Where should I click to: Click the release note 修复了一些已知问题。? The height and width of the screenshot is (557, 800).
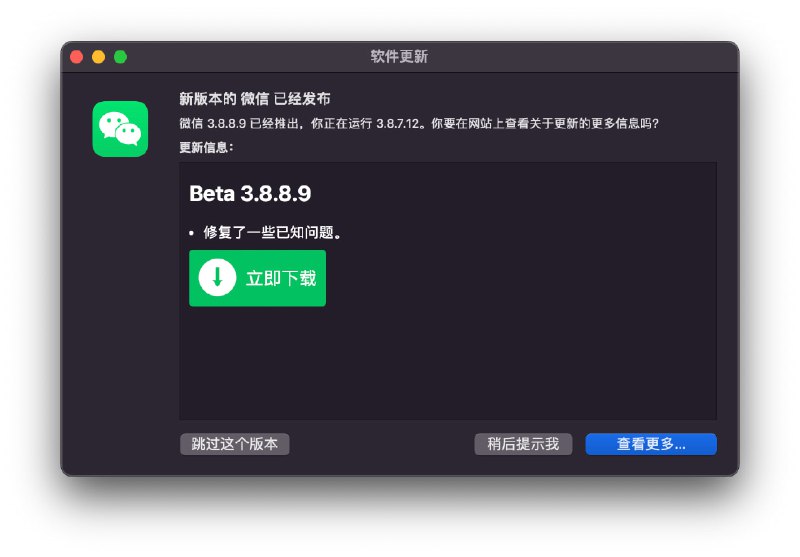point(272,233)
